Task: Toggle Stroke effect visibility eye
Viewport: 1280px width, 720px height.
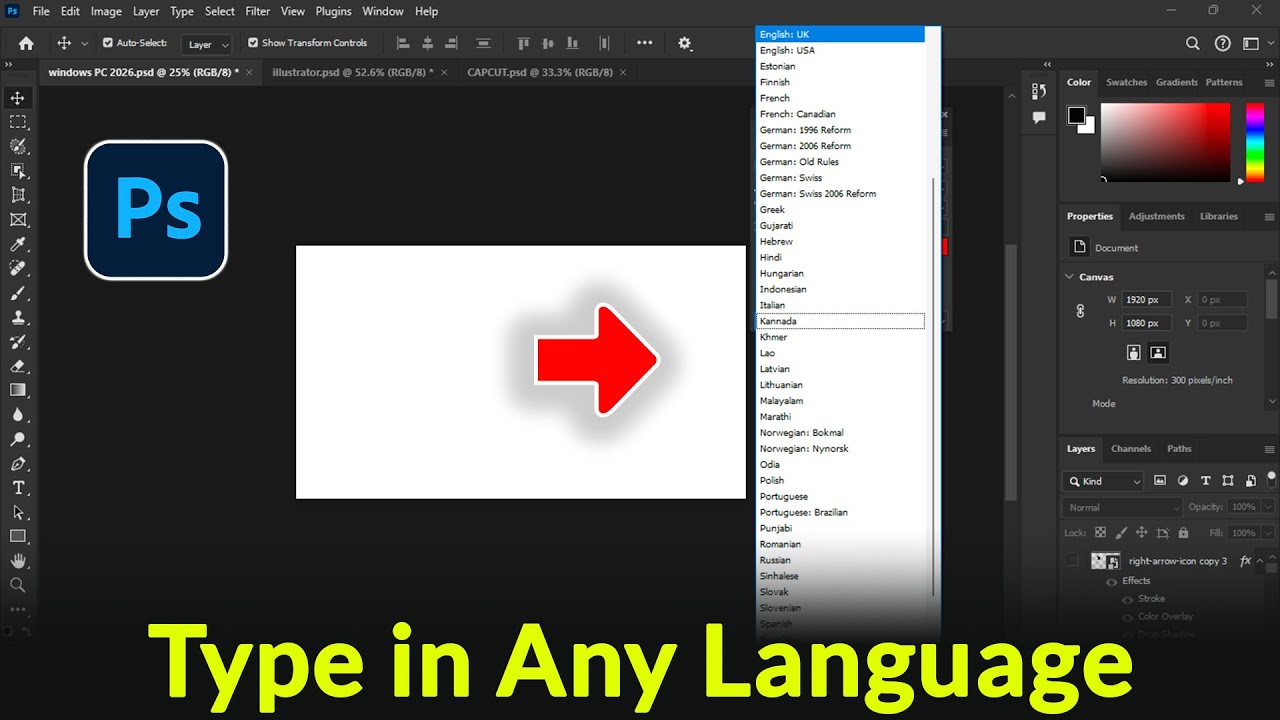Action: point(1127,599)
